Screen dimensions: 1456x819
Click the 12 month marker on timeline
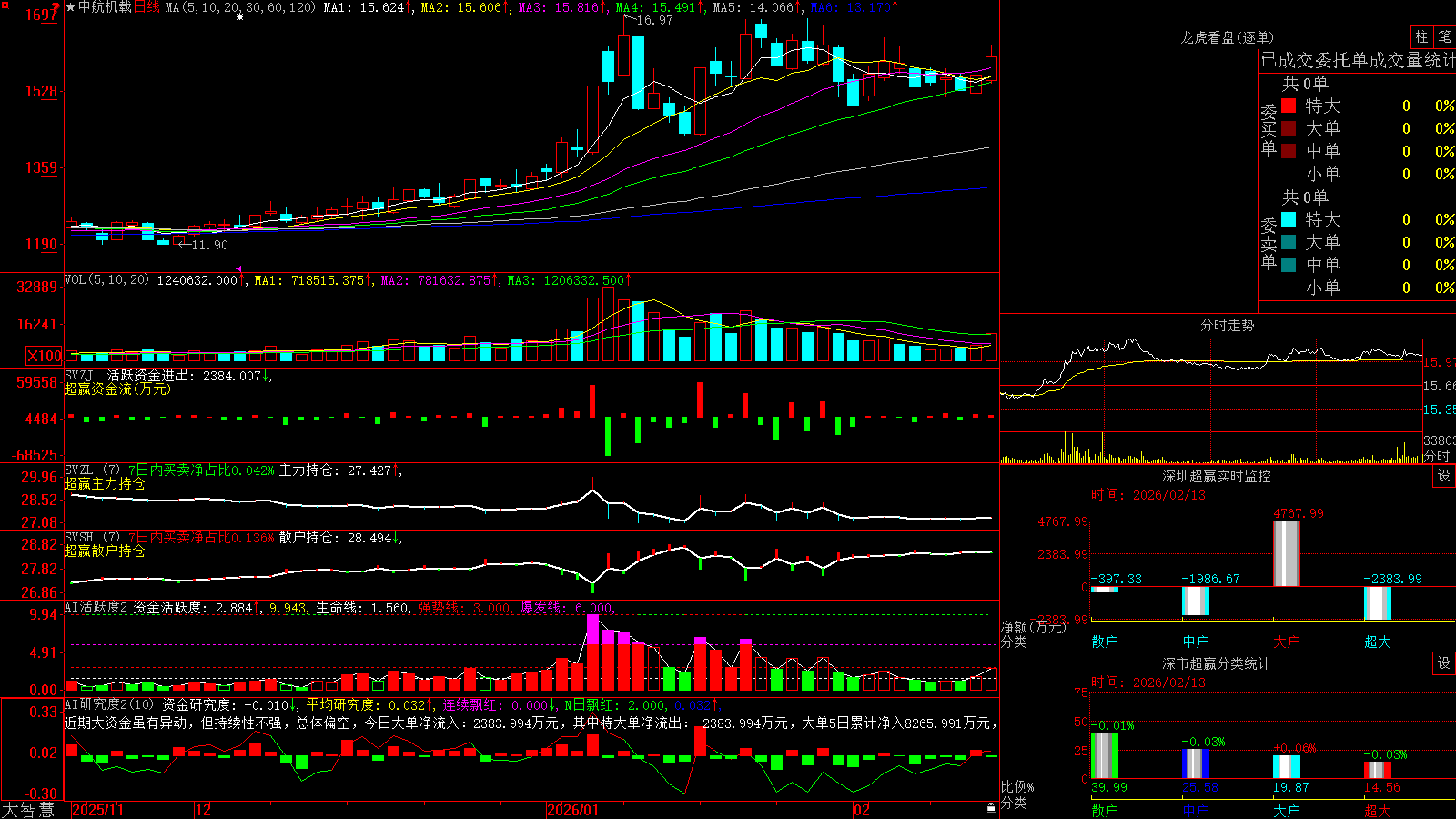pyautogui.click(x=203, y=810)
